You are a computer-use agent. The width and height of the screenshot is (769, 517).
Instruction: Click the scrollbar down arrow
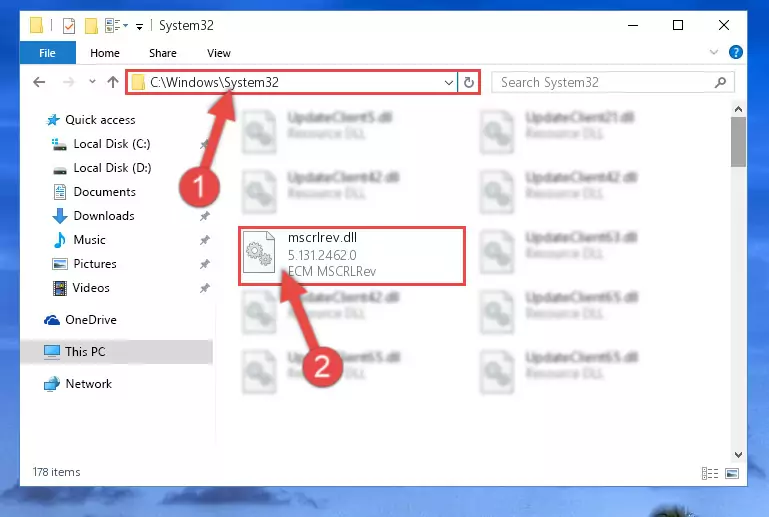738,455
